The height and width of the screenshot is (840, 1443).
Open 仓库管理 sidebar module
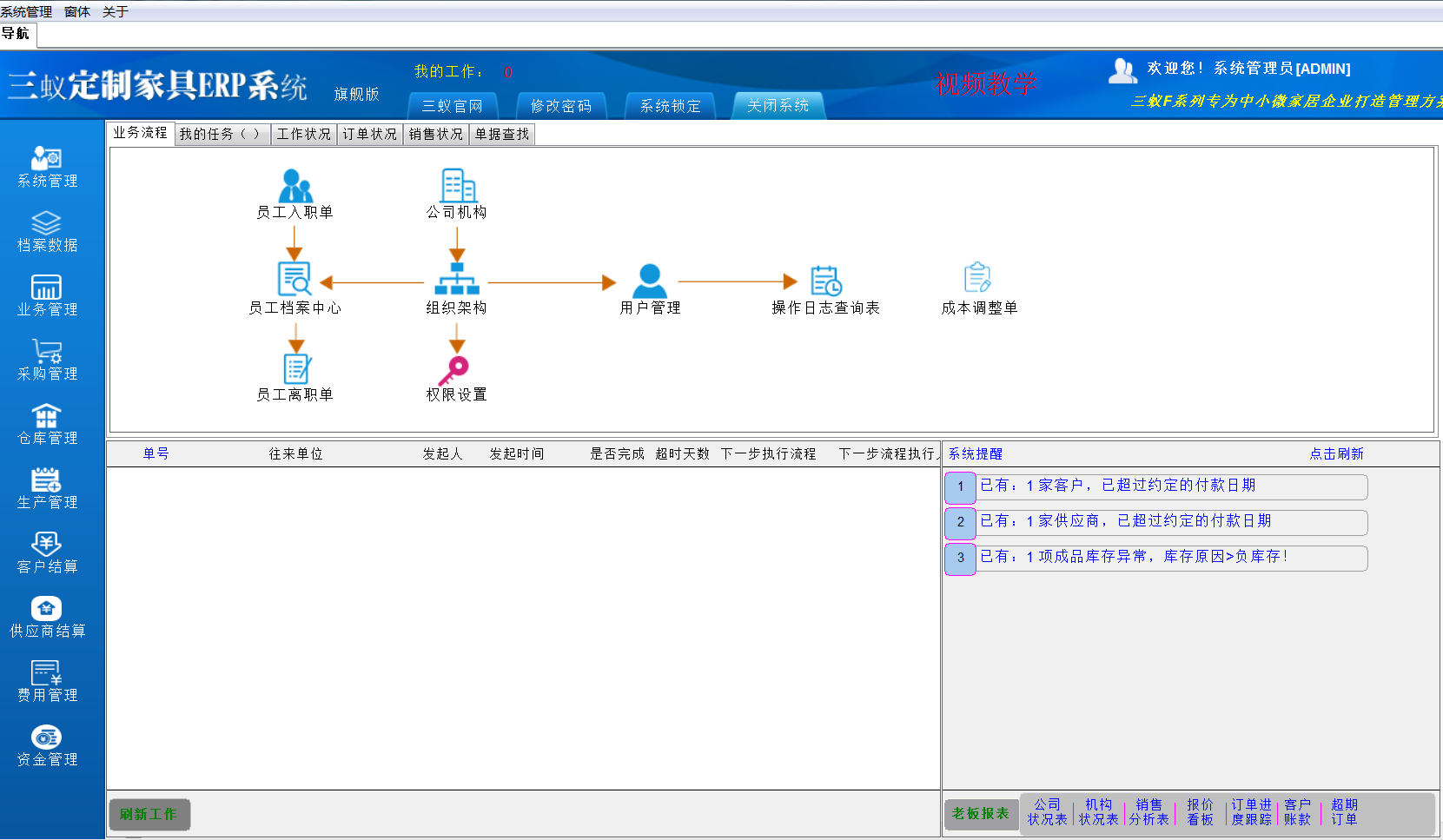click(47, 424)
